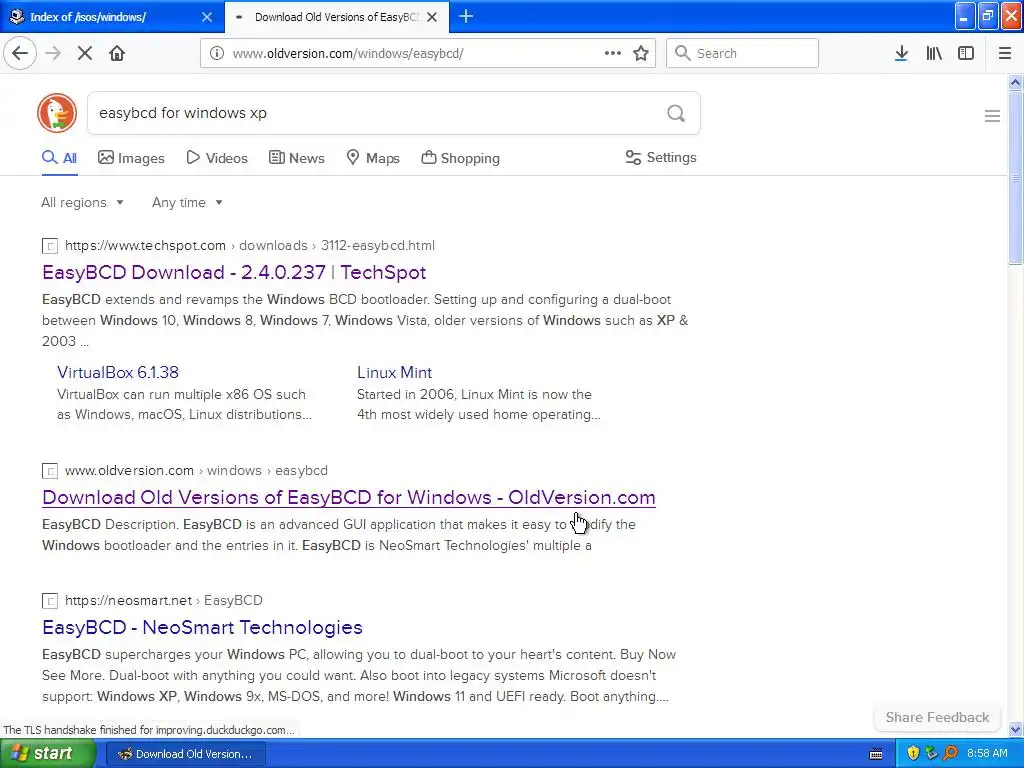Click the scrollbar down arrow
The height and width of the screenshot is (768, 1024).
(1015, 729)
